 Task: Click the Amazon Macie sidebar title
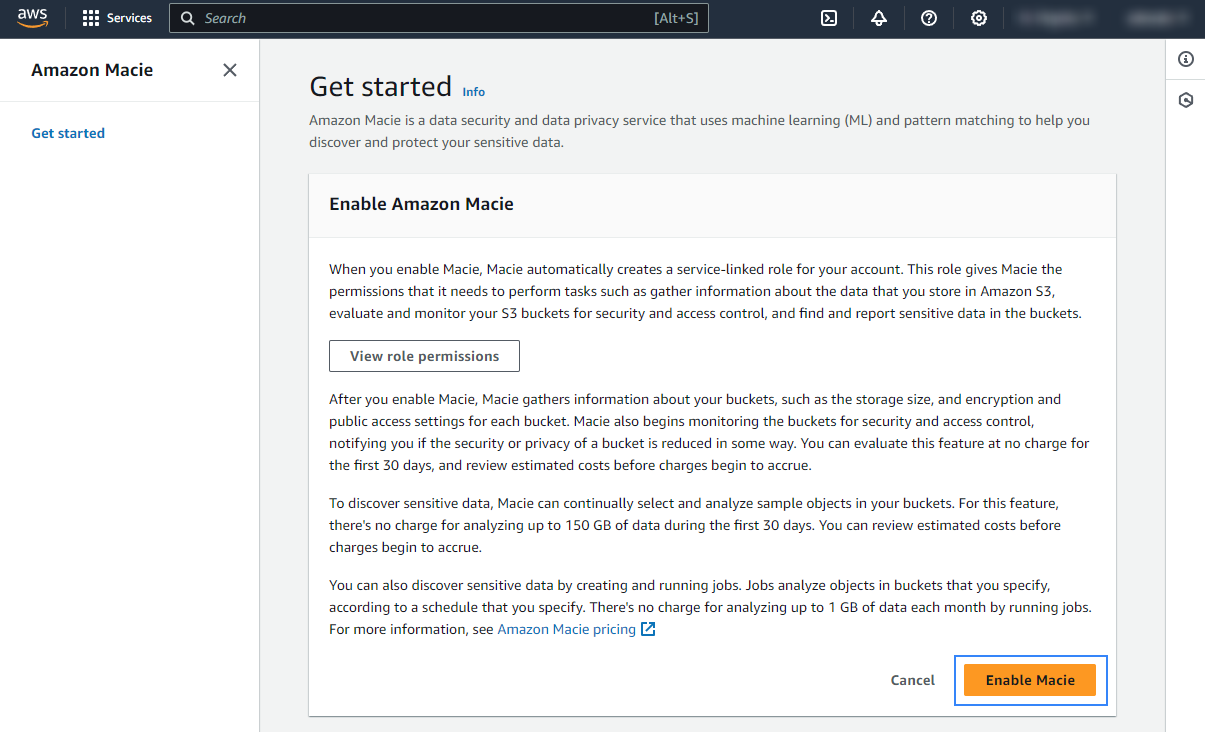[92, 70]
